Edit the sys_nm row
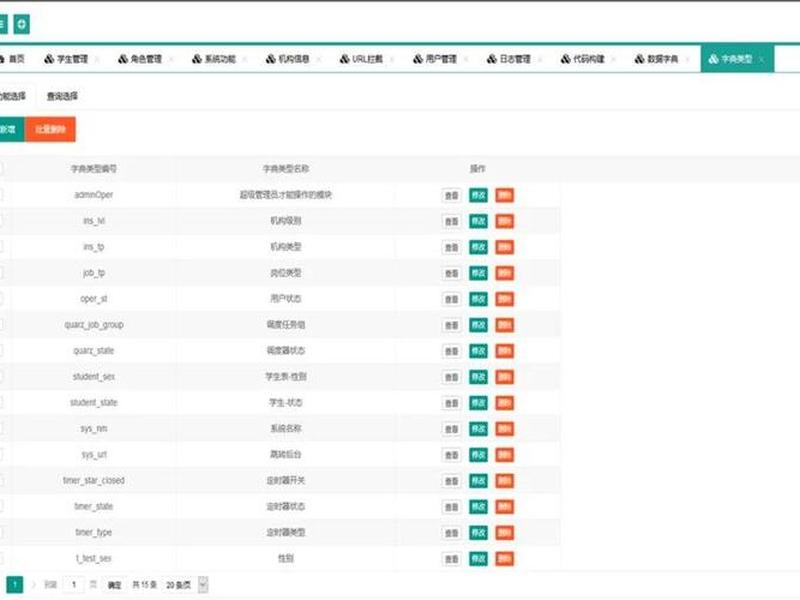Image resolution: width=800 pixels, height=600 pixels. point(478,429)
